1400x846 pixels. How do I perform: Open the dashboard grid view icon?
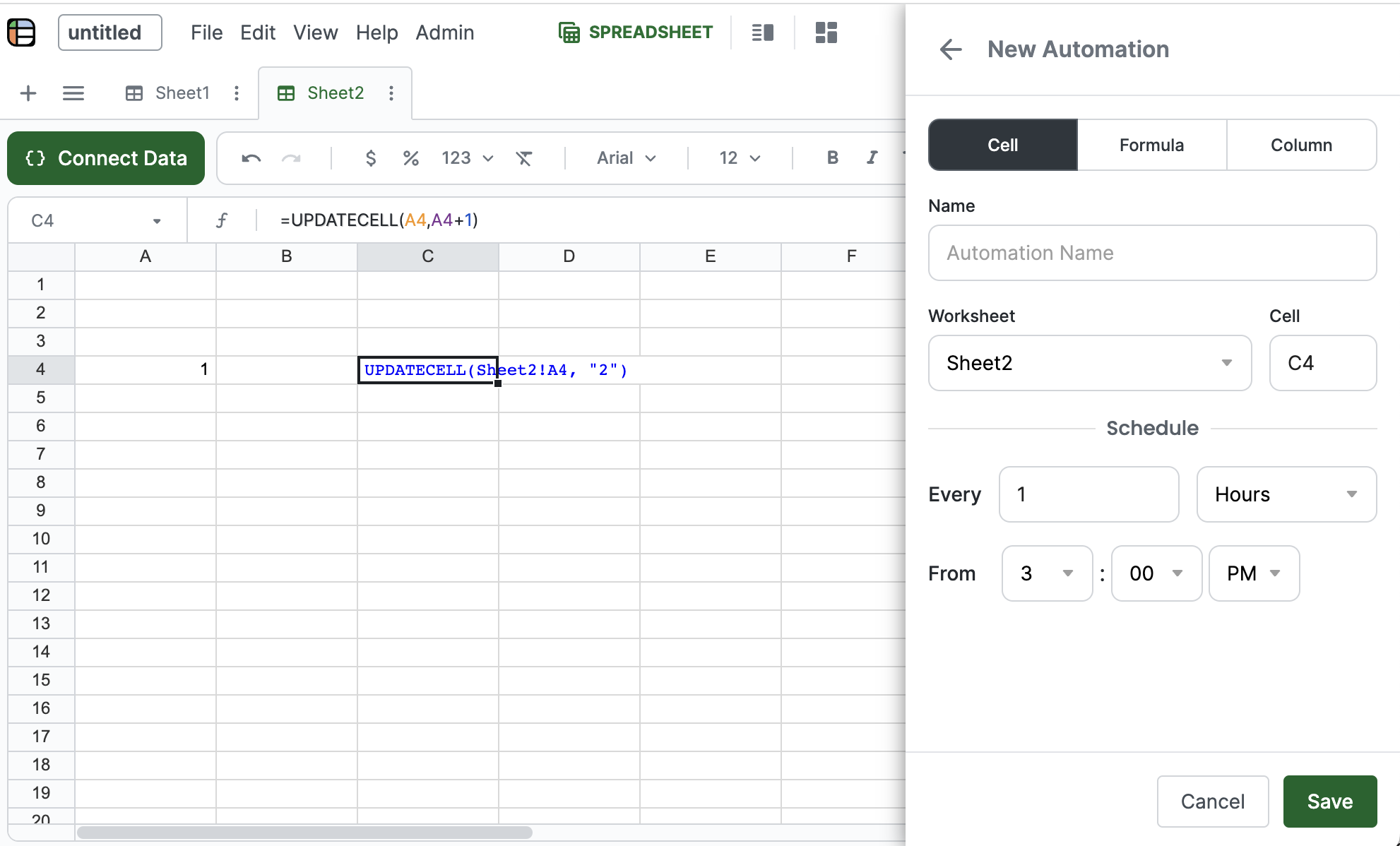pos(826,32)
